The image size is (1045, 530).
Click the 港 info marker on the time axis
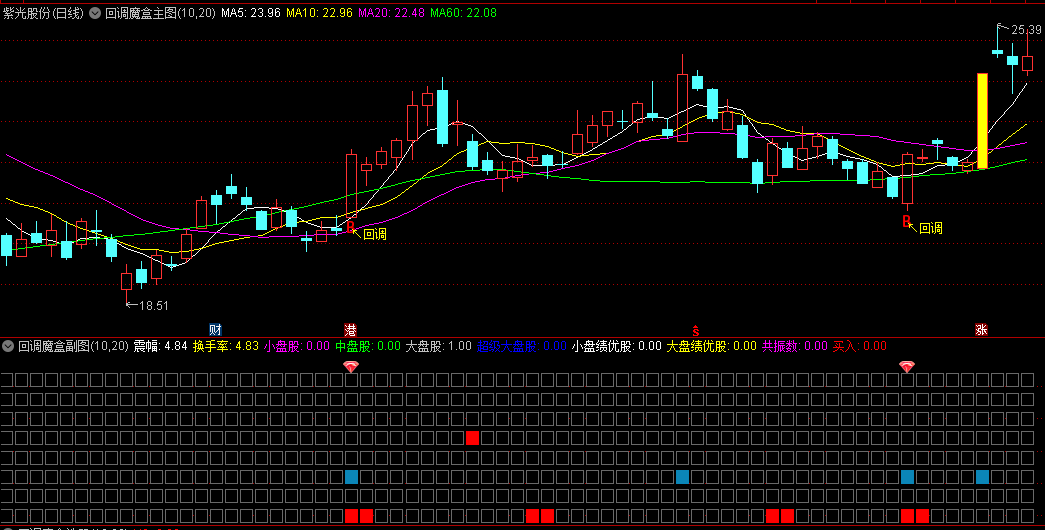coord(351,329)
